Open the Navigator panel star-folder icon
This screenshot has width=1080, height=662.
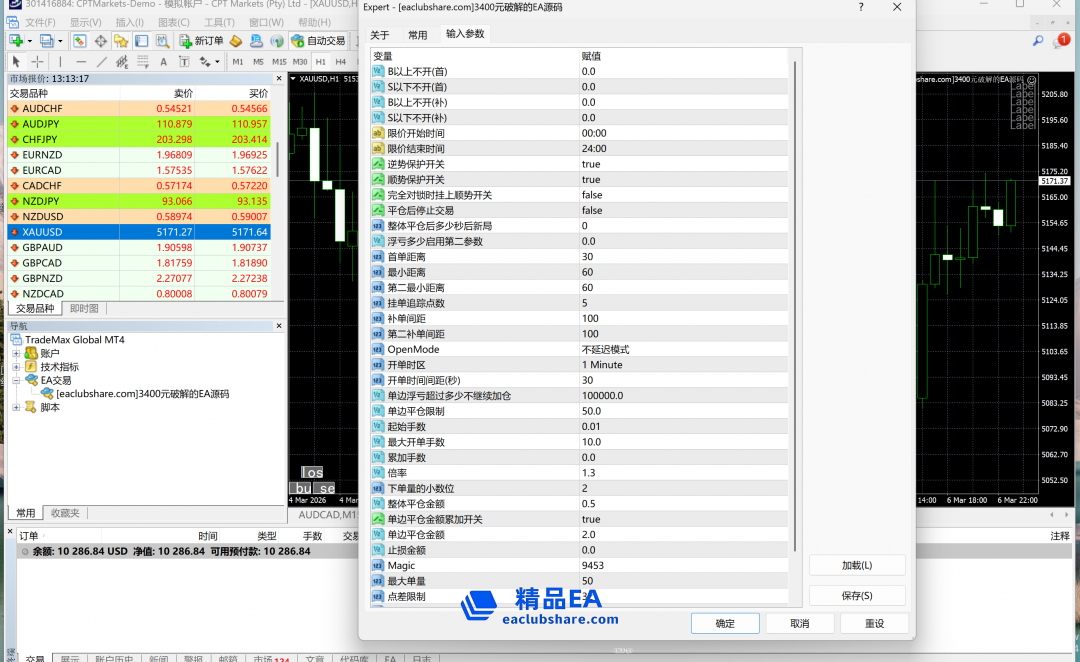click(121, 41)
